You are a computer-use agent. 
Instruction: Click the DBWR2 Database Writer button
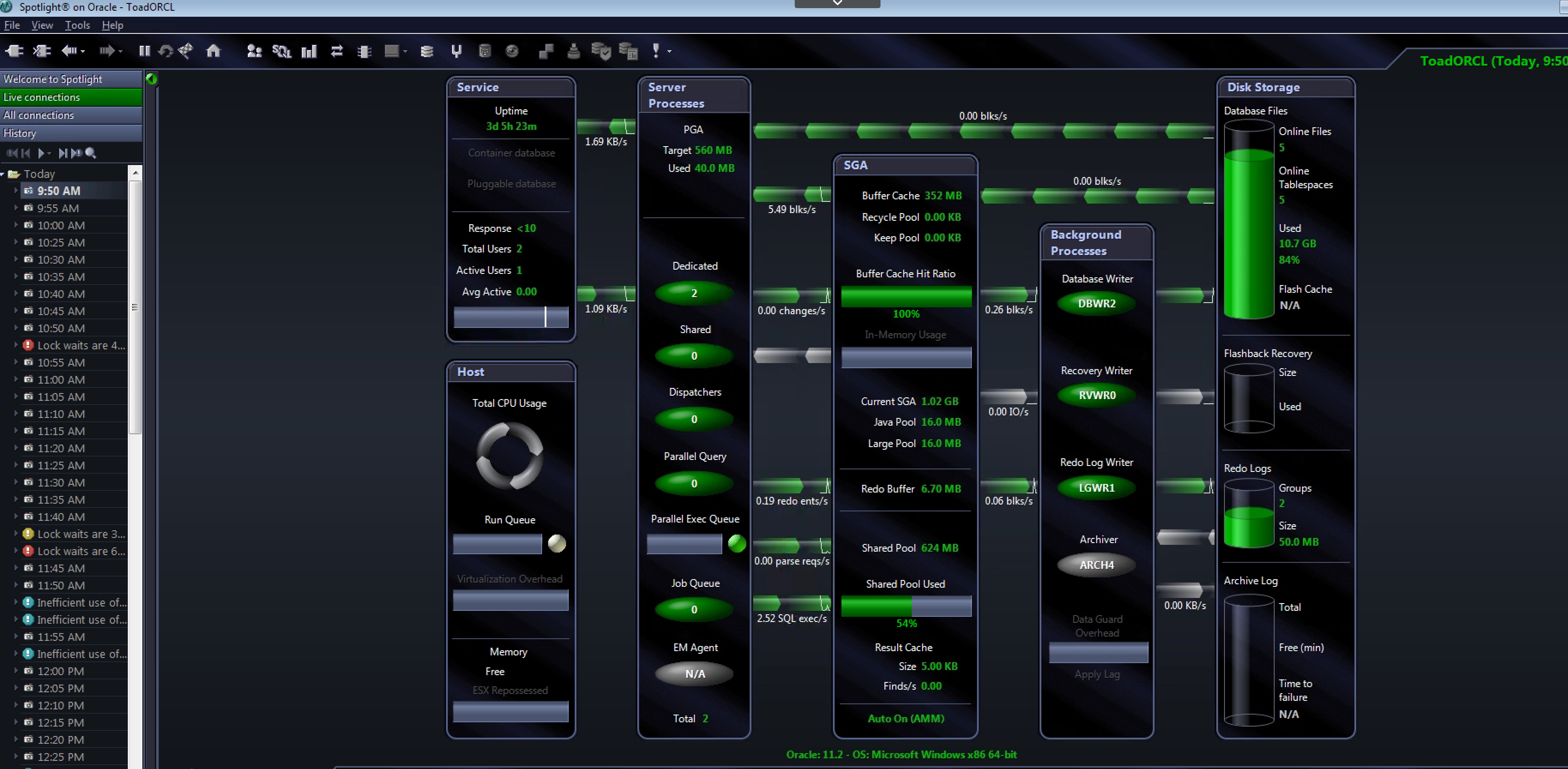pyautogui.click(x=1097, y=303)
